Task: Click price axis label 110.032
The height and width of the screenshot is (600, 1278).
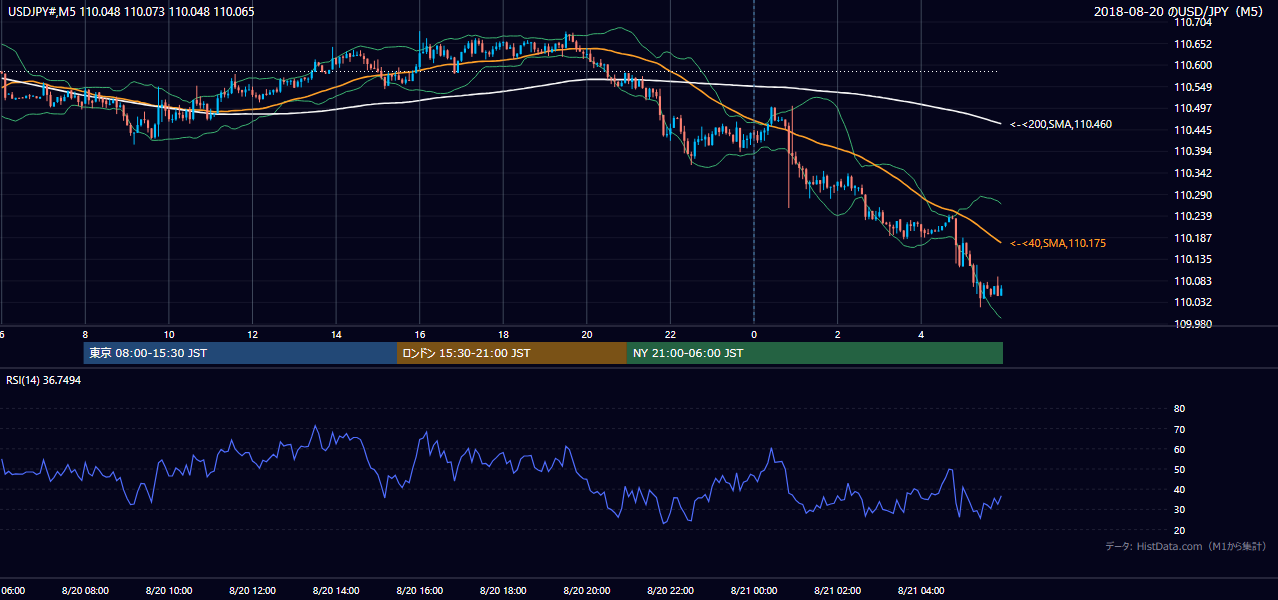Action: [x=1193, y=302]
